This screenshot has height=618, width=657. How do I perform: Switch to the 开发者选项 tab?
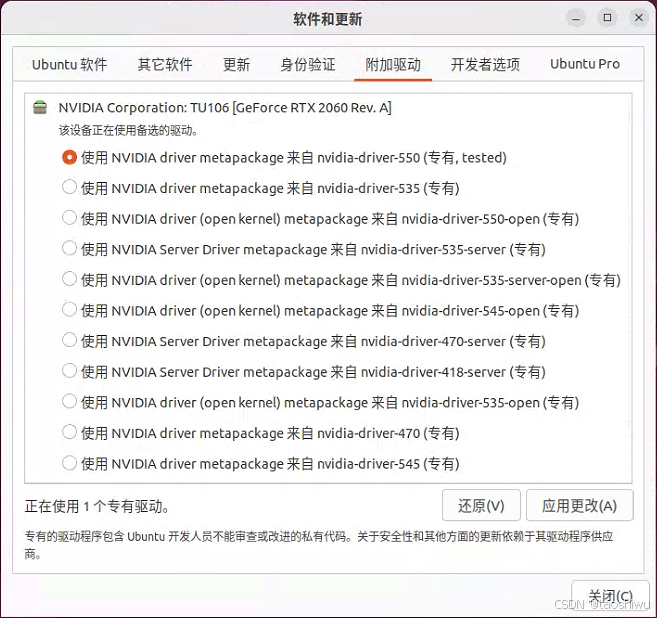[x=485, y=64]
